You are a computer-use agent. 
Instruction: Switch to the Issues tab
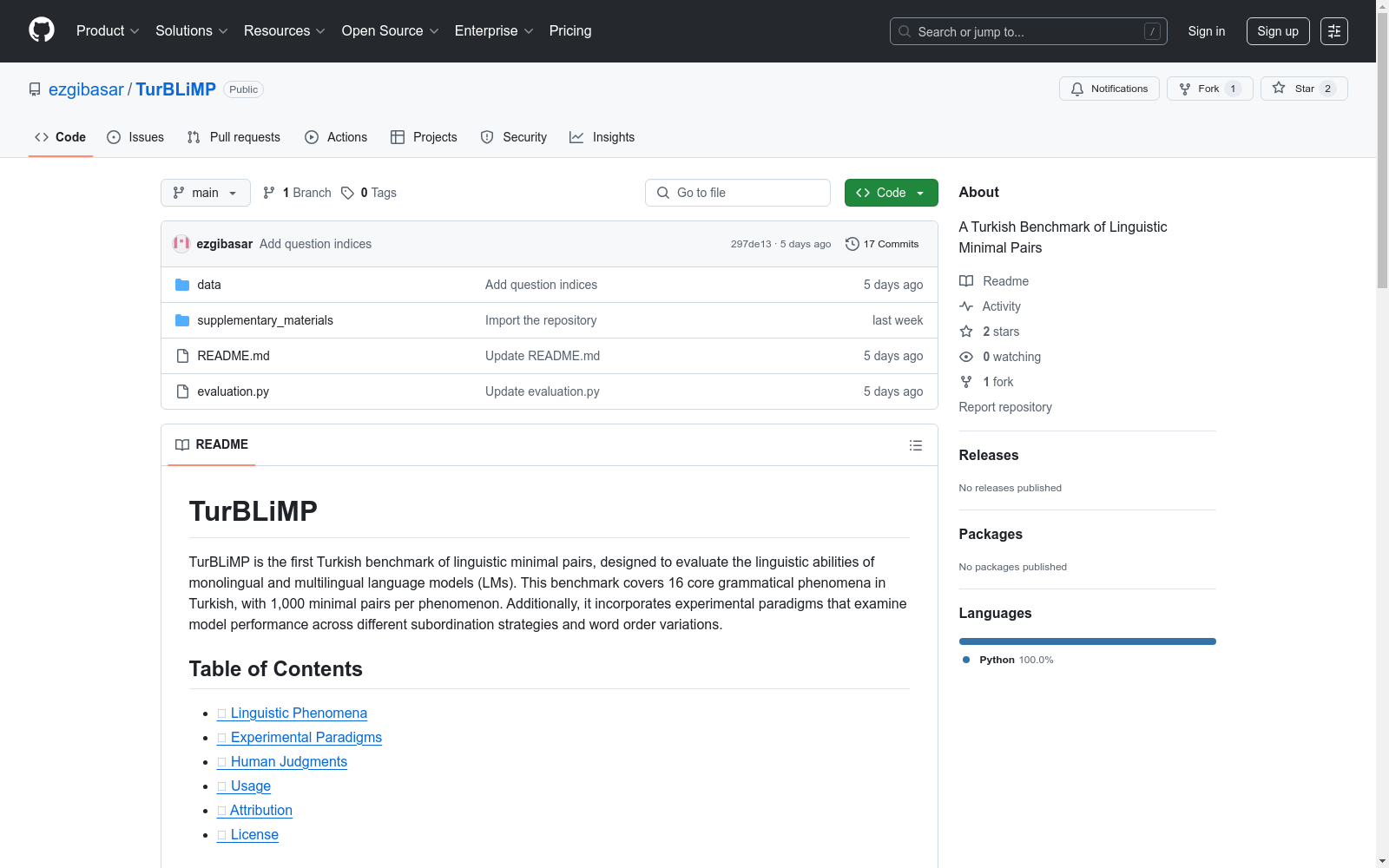135,137
